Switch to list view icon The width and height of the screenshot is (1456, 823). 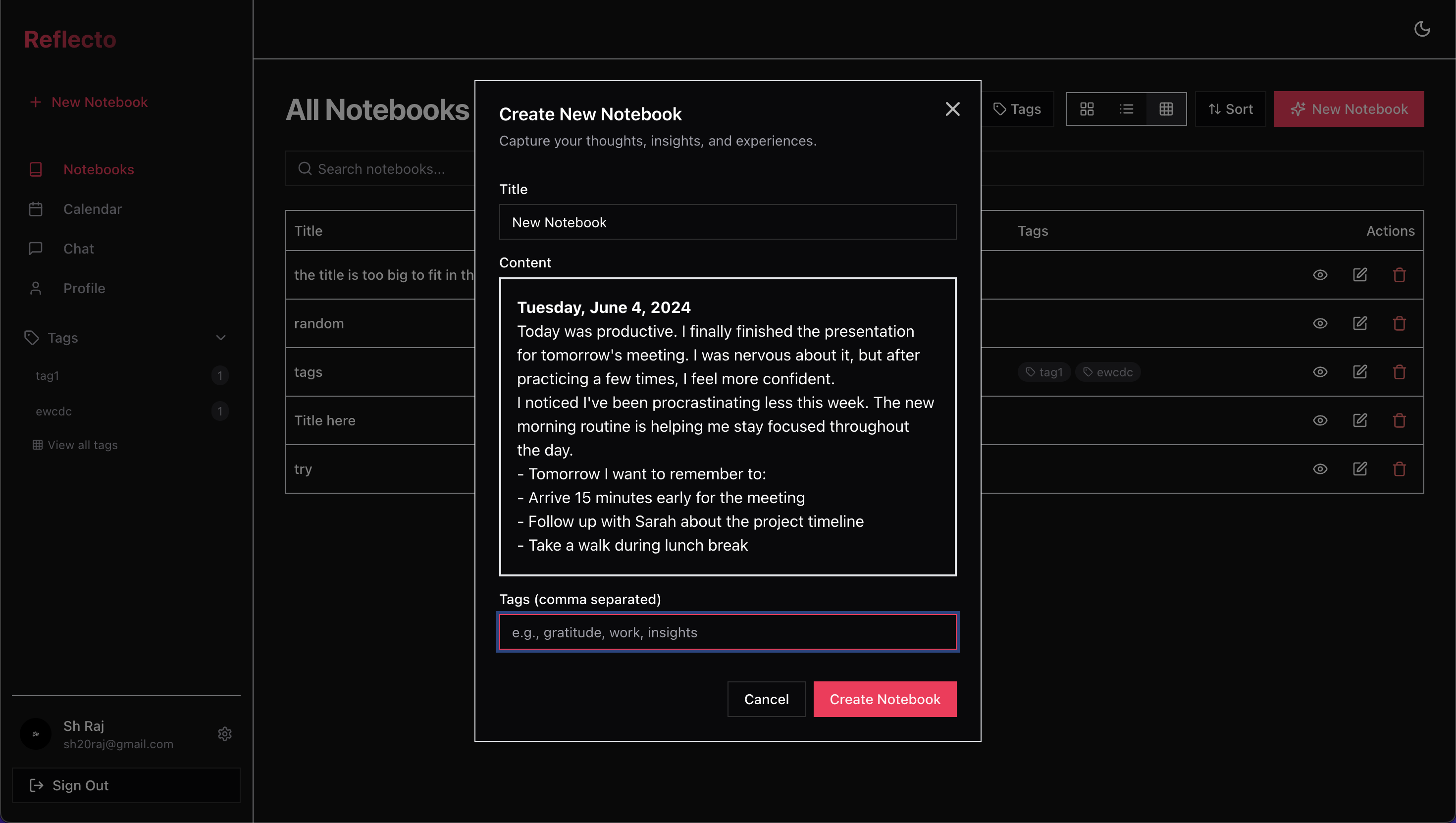pos(1126,109)
